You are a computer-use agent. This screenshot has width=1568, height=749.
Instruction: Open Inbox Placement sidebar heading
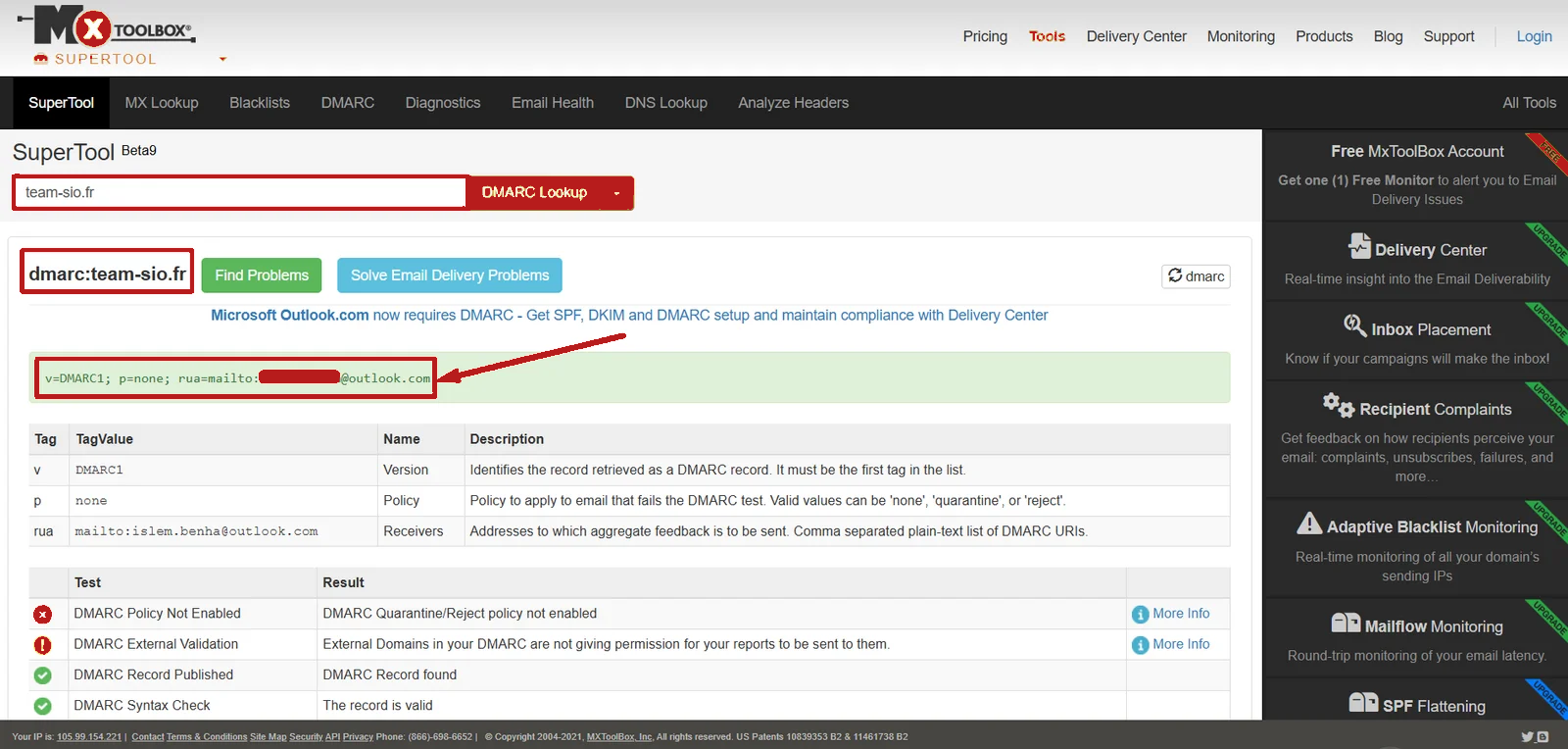(1431, 330)
